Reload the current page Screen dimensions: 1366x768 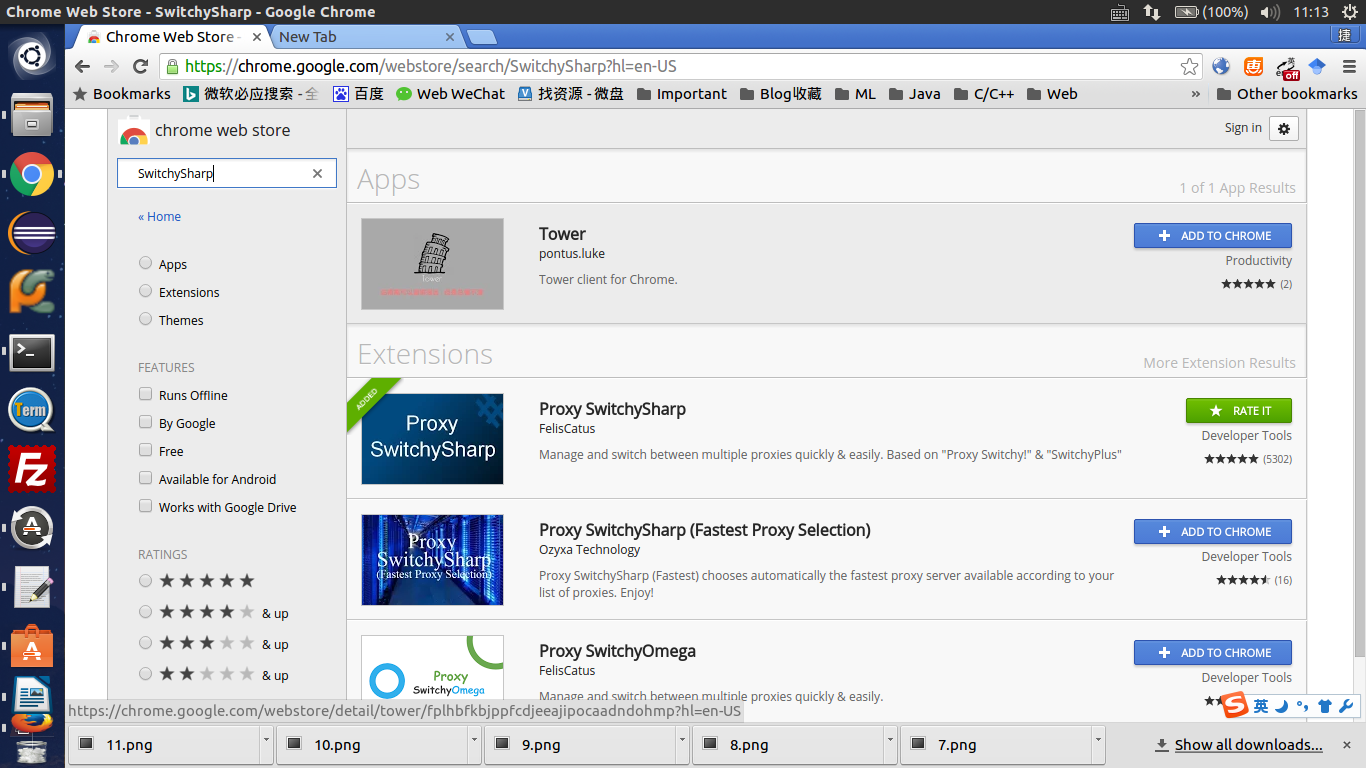click(141, 67)
